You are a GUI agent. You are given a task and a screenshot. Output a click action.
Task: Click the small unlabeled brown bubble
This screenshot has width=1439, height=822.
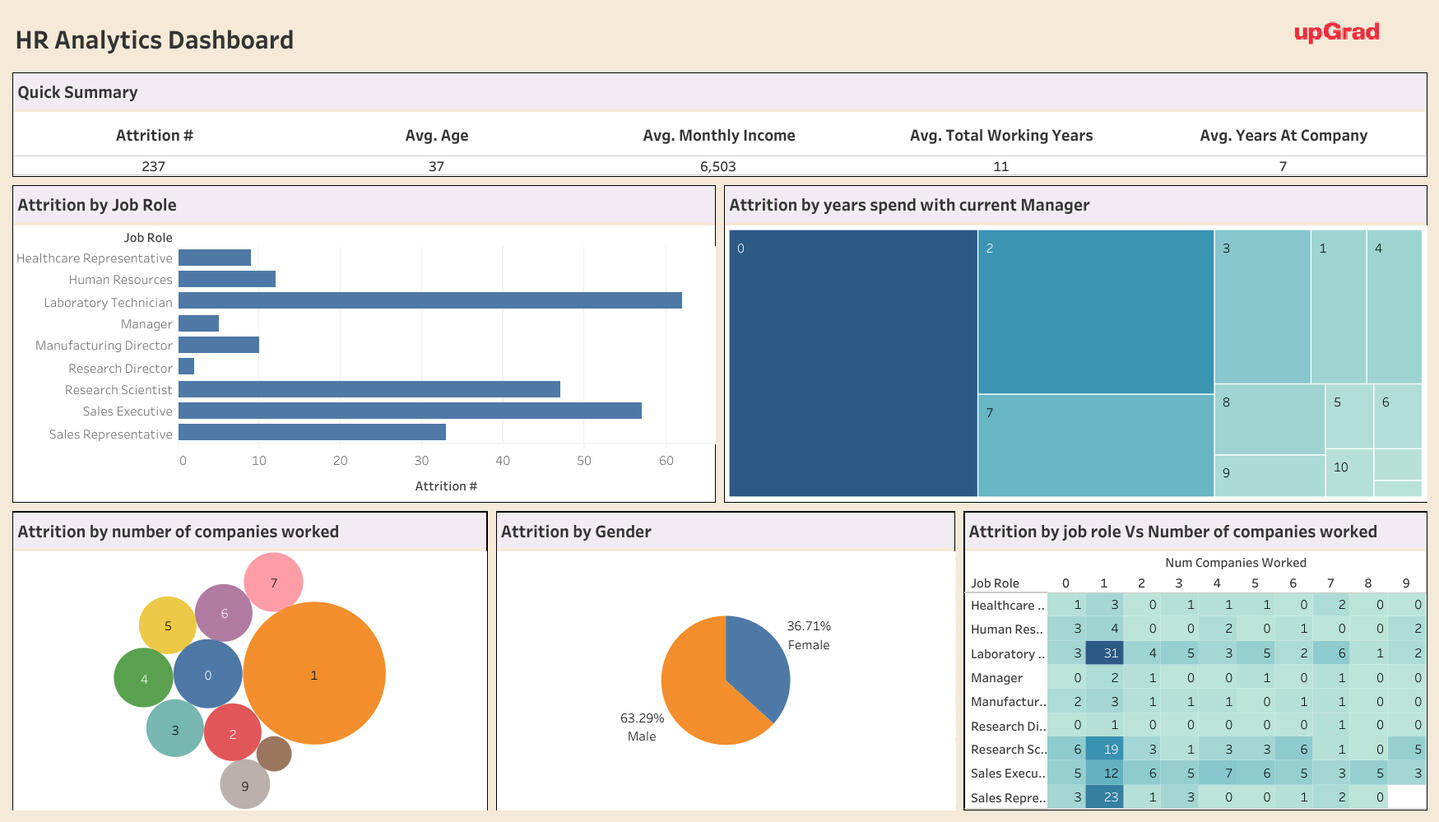coord(274,754)
